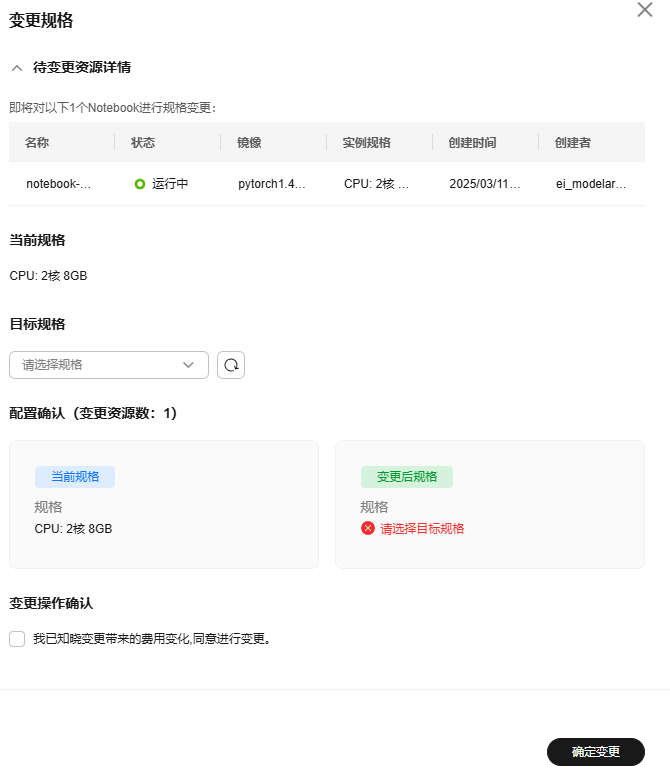Click the 目标规格 heading
This screenshot has height=771, width=670.
(x=37, y=324)
